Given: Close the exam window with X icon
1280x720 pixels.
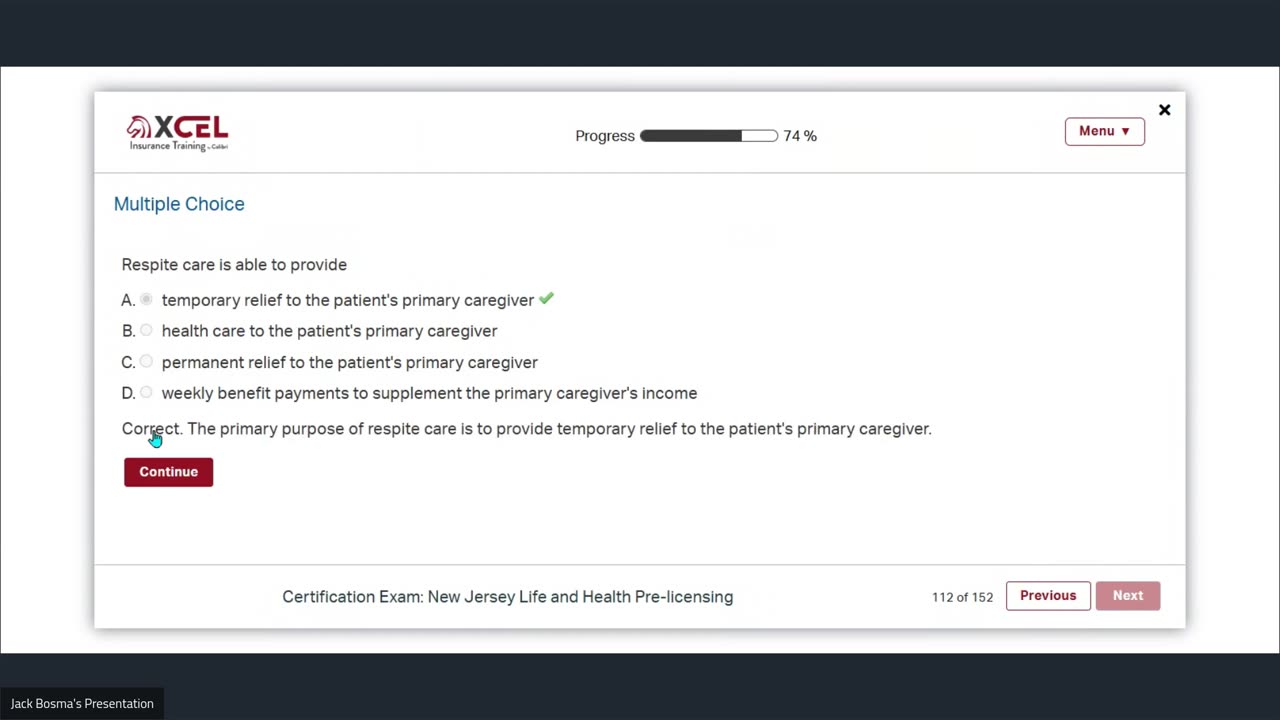Looking at the screenshot, I should pyautogui.click(x=1164, y=110).
